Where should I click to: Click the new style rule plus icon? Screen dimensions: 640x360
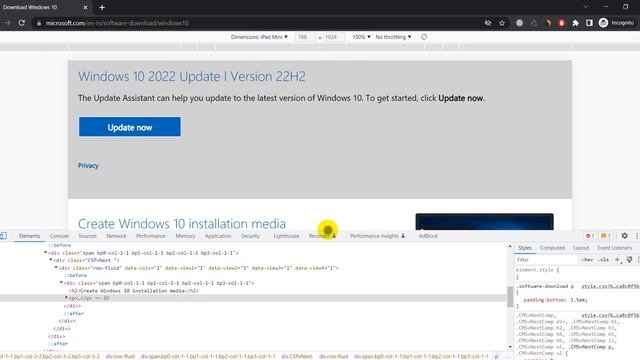click(x=618, y=260)
